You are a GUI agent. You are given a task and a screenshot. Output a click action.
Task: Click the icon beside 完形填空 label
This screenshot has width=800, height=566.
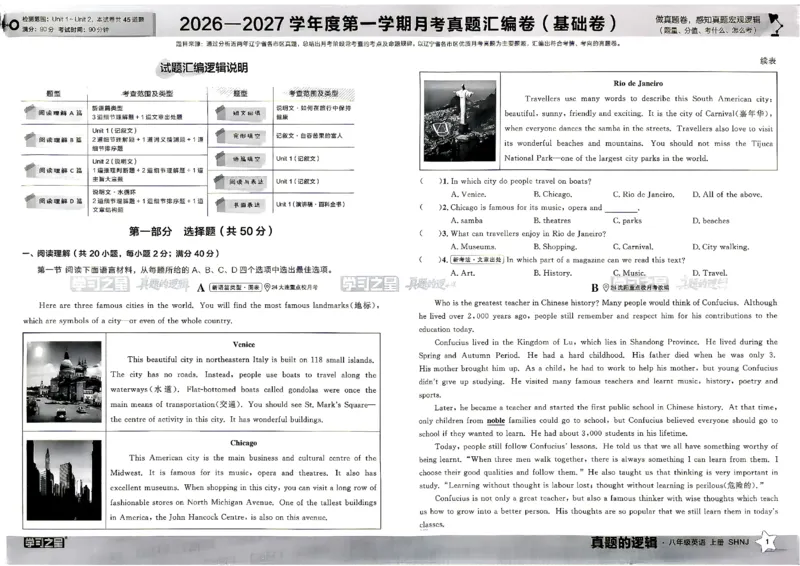point(220,135)
